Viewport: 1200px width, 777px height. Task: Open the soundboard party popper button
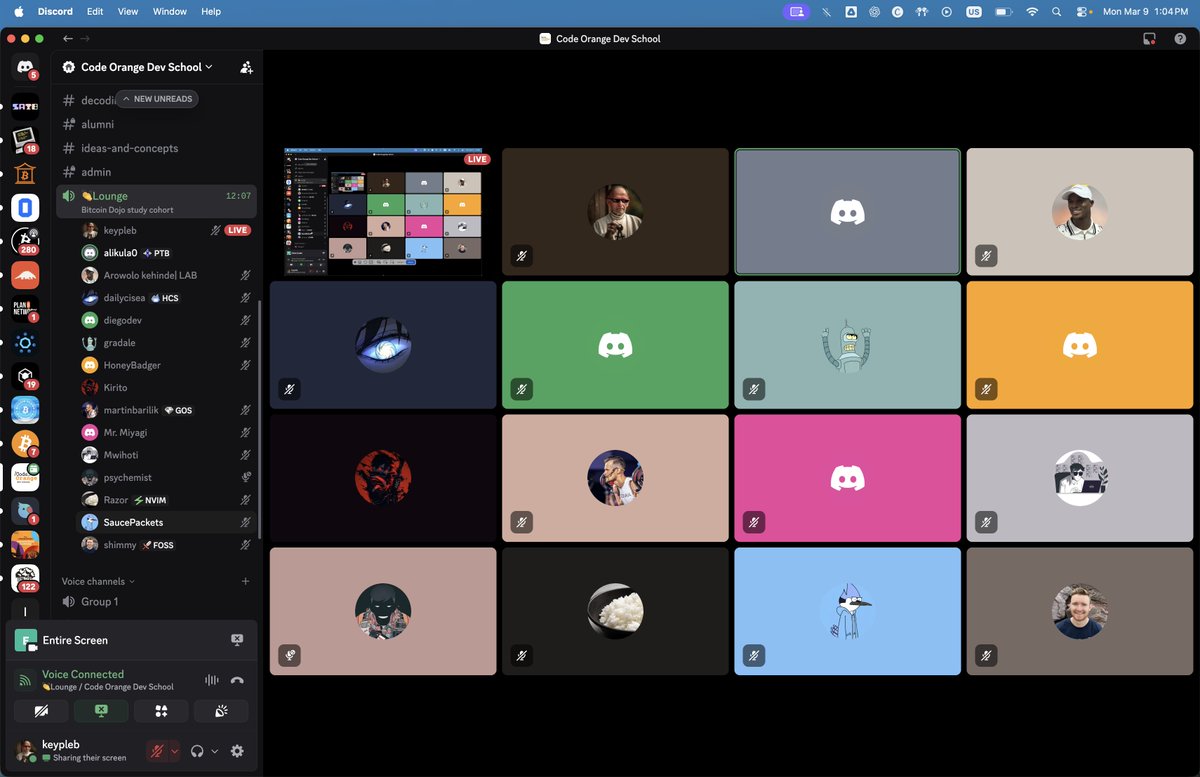(221, 711)
